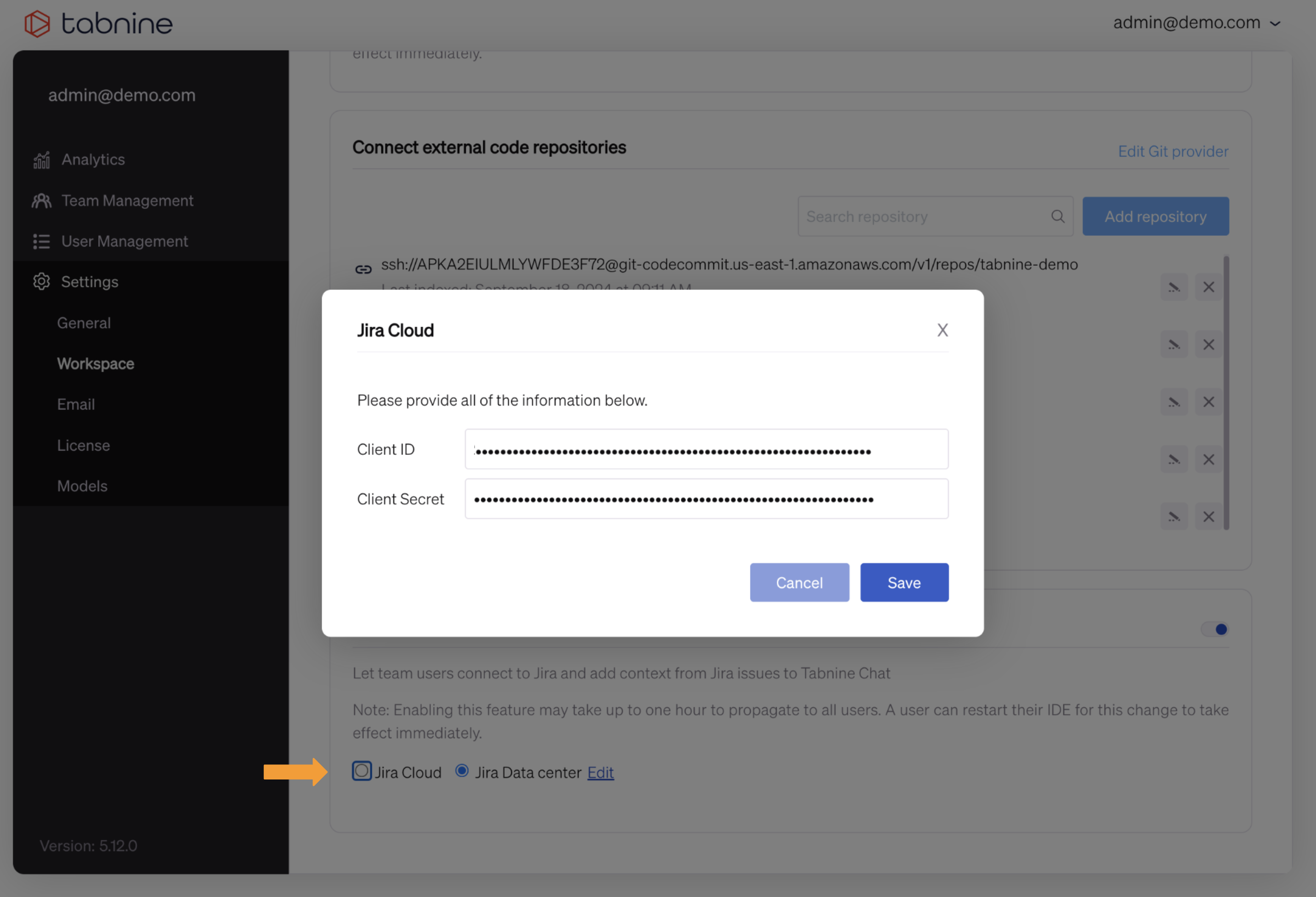Viewport: 1316px width, 897px height.
Task: Click into the Client Secret field
Action: click(x=706, y=499)
